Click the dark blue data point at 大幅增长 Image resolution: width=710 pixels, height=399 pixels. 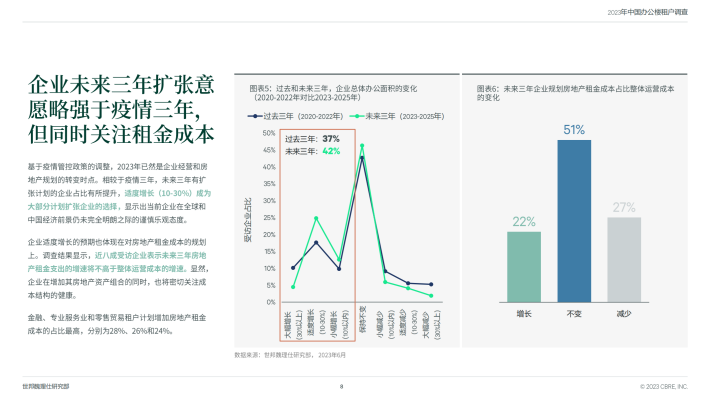(293, 268)
